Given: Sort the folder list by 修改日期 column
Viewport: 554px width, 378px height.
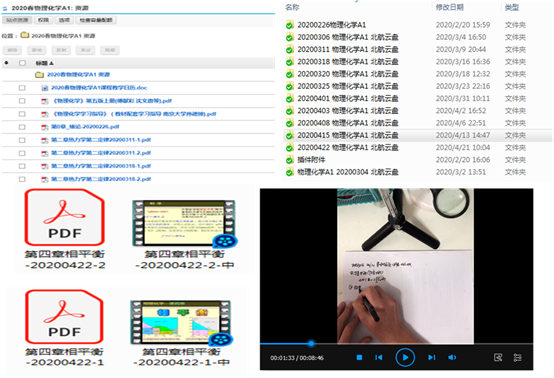Looking at the screenshot, I should (x=449, y=7).
